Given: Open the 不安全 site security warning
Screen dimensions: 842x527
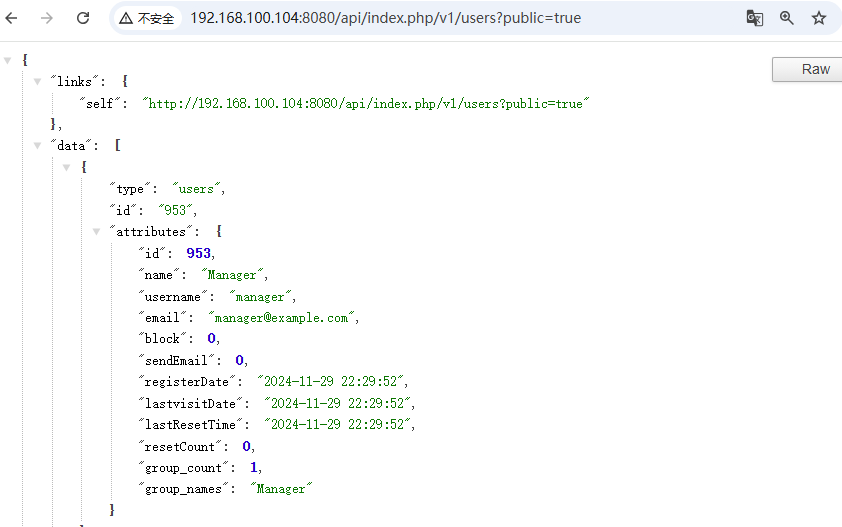Looking at the screenshot, I should pyautogui.click(x=147, y=18).
